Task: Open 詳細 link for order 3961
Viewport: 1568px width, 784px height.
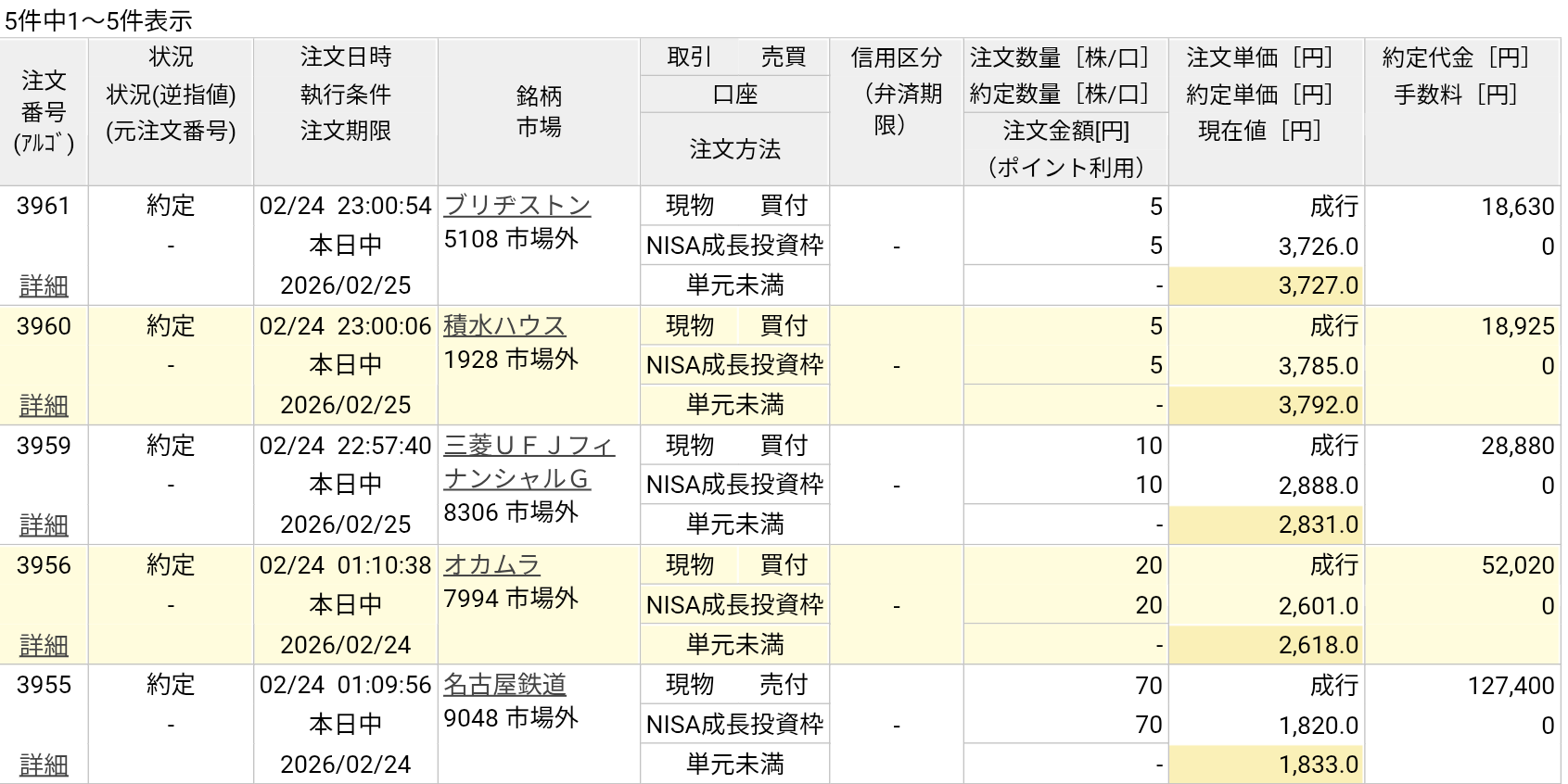Action: point(44,285)
